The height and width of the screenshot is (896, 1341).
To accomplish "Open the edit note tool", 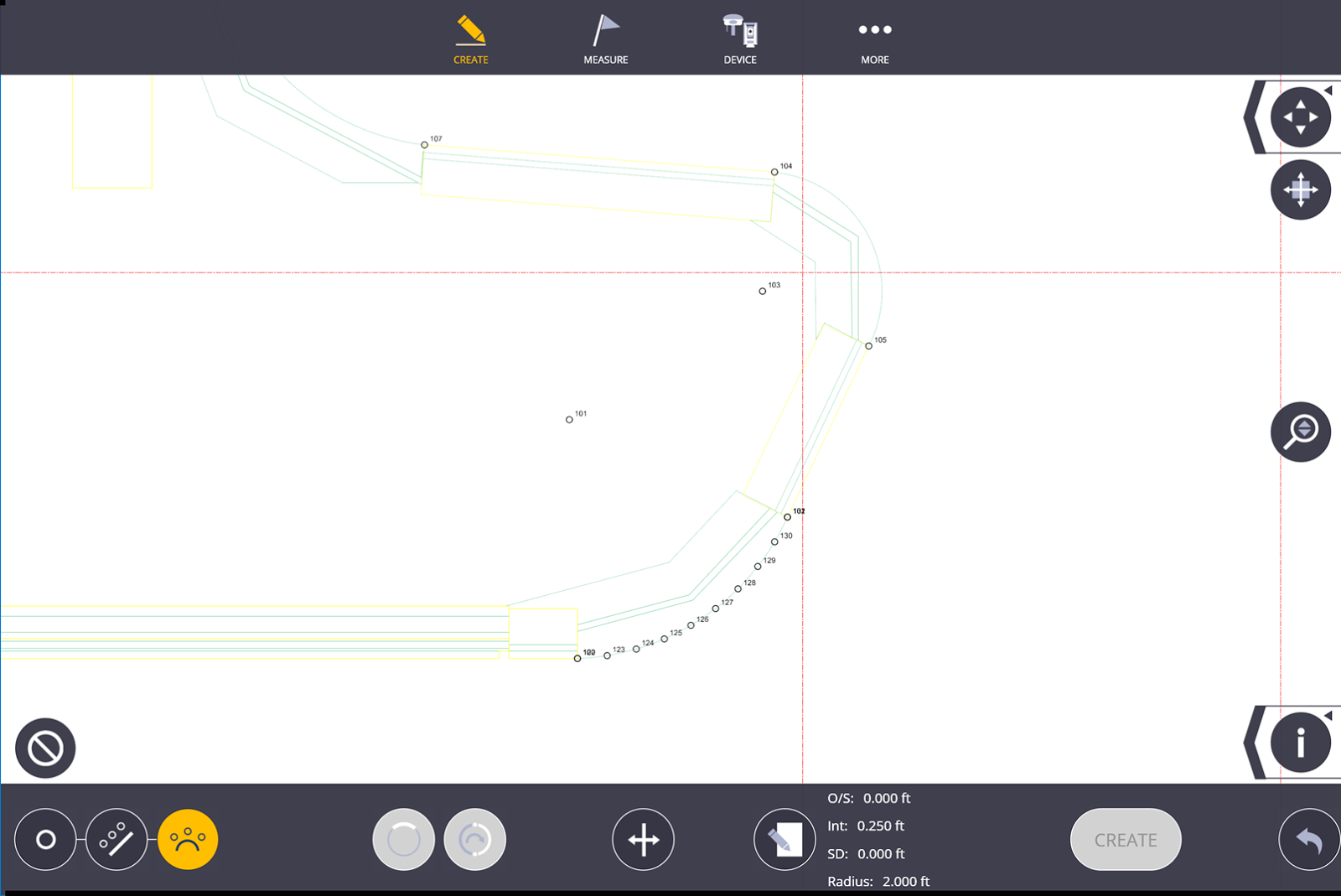I will tap(784, 838).
